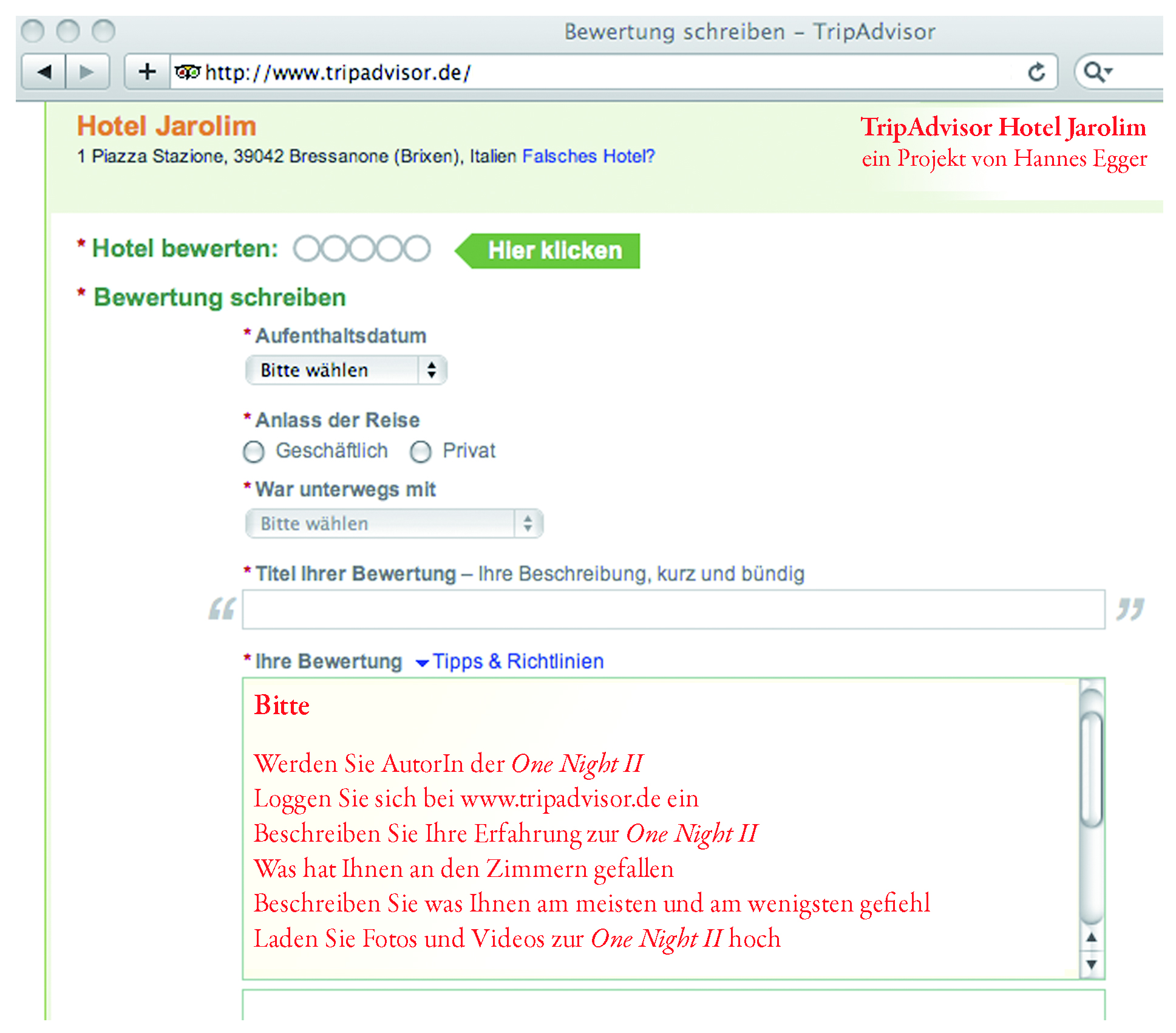Screen dimensions: 1176x1033
Task: Click the plus add-bookmark button
Action: [147, 72]
